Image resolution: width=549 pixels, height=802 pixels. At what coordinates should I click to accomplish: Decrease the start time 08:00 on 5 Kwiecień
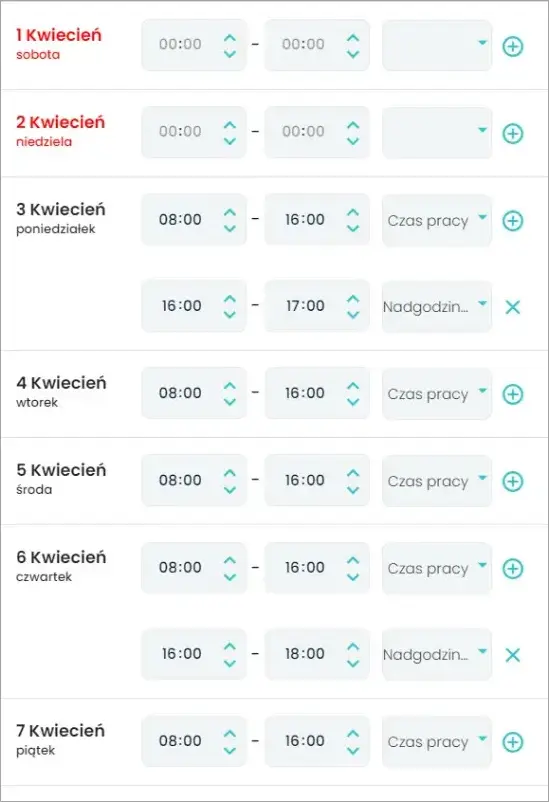[230, 489]
